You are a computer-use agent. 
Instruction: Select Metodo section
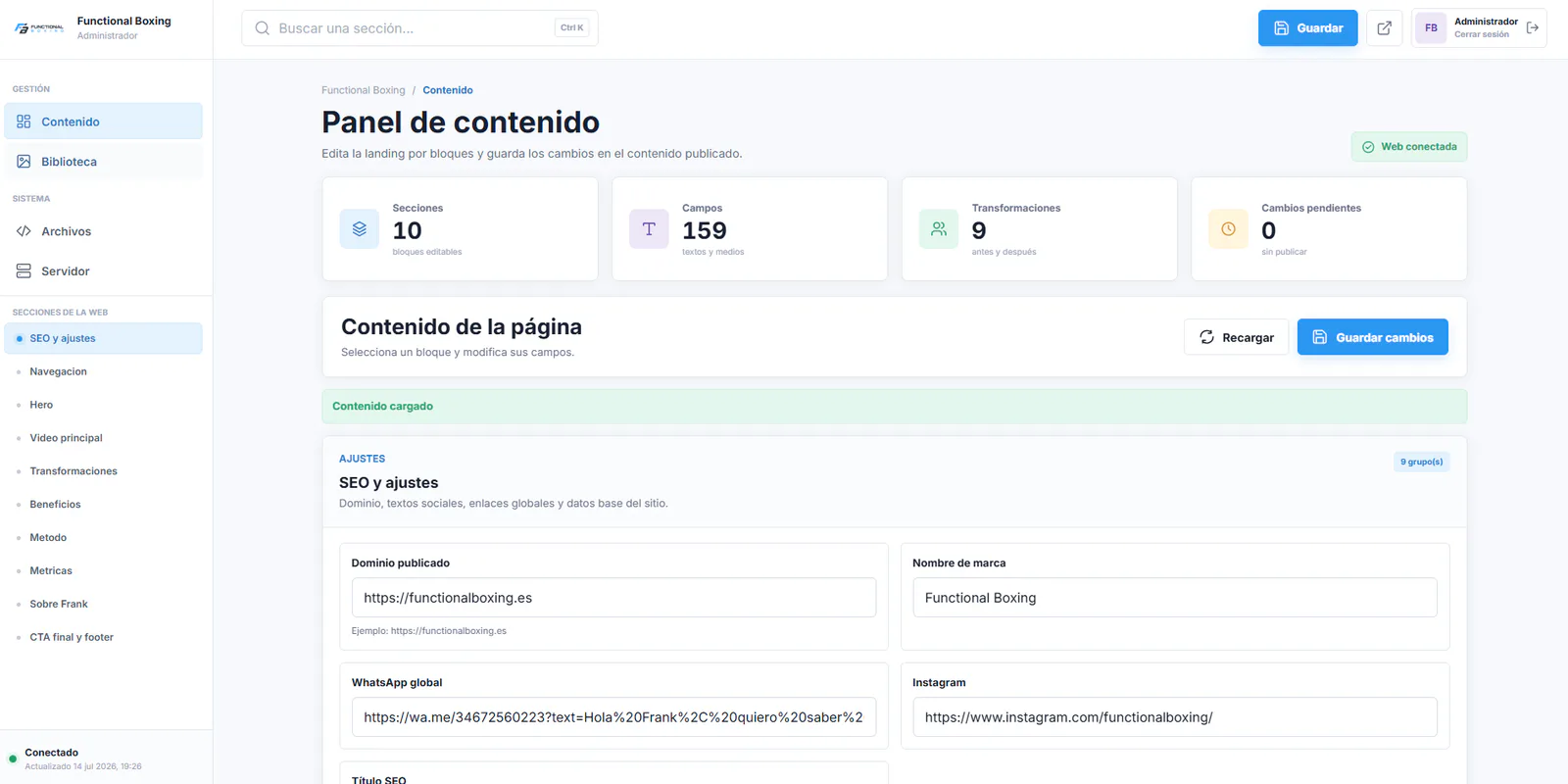(x=103, y=538)
